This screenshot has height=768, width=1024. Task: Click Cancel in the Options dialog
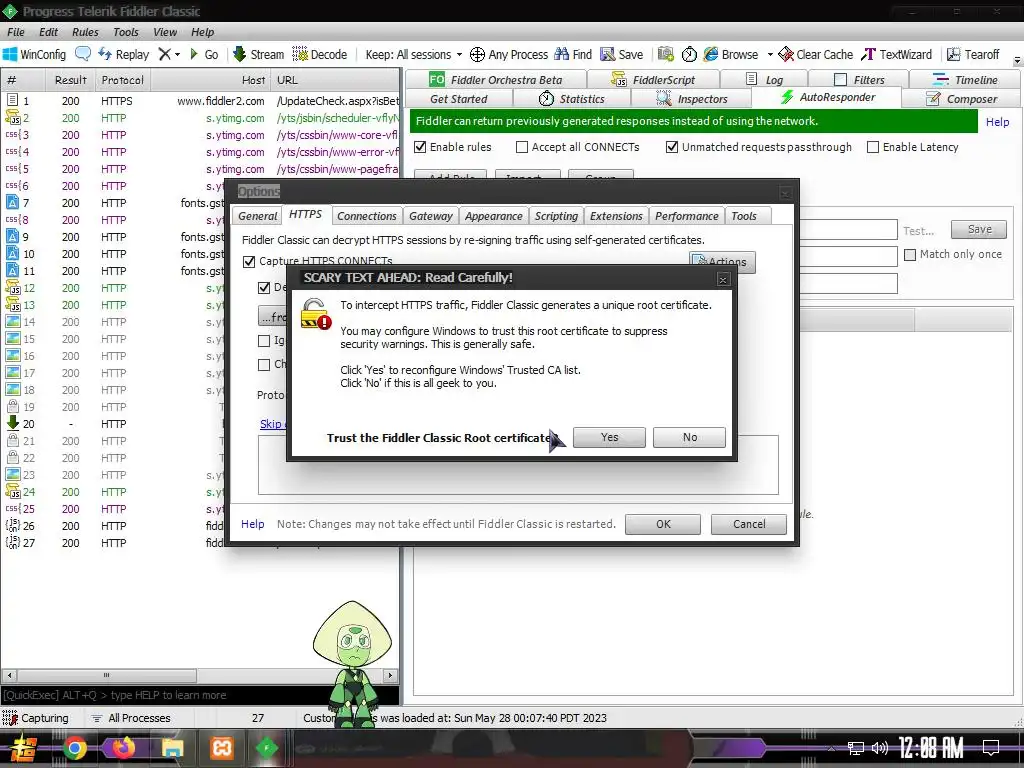749,524
